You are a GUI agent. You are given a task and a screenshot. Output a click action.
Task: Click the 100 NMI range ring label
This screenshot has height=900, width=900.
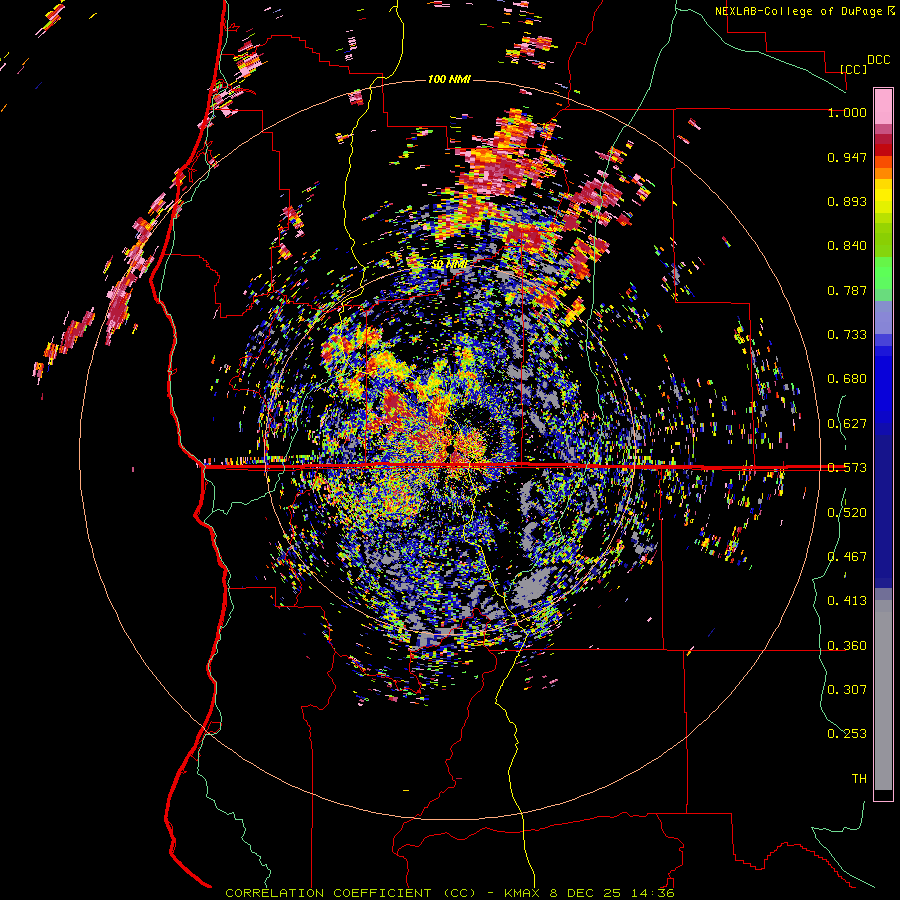[x=449, y=79]
